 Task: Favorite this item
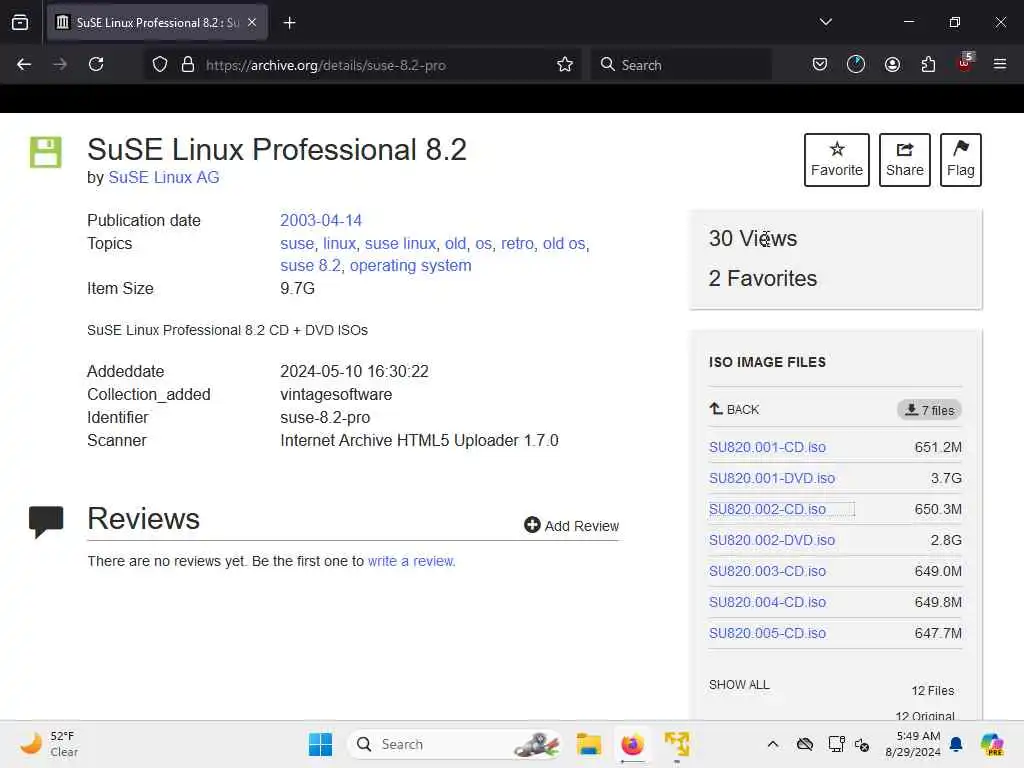(837, 160)
